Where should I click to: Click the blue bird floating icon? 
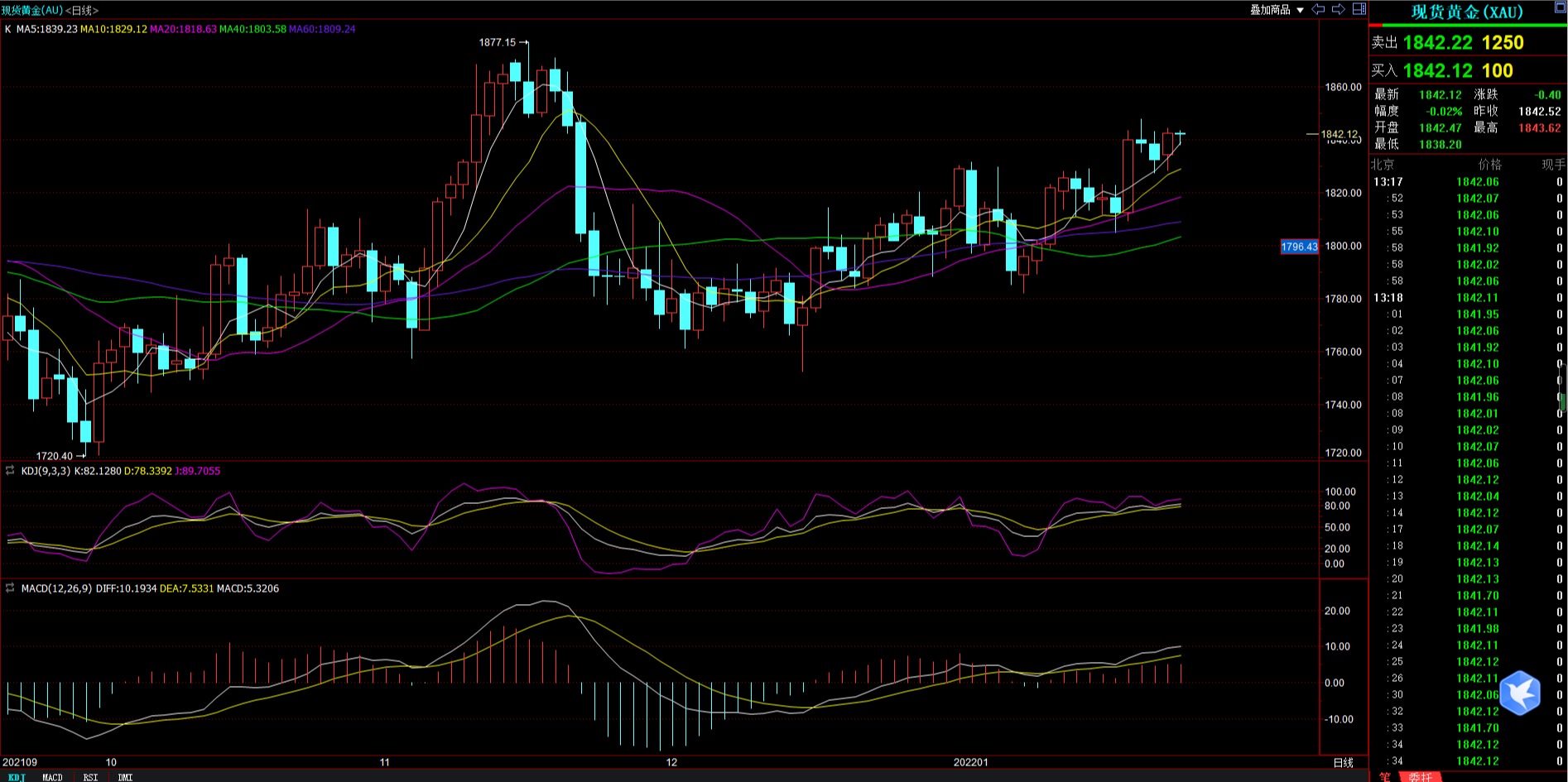point(1520,693)
